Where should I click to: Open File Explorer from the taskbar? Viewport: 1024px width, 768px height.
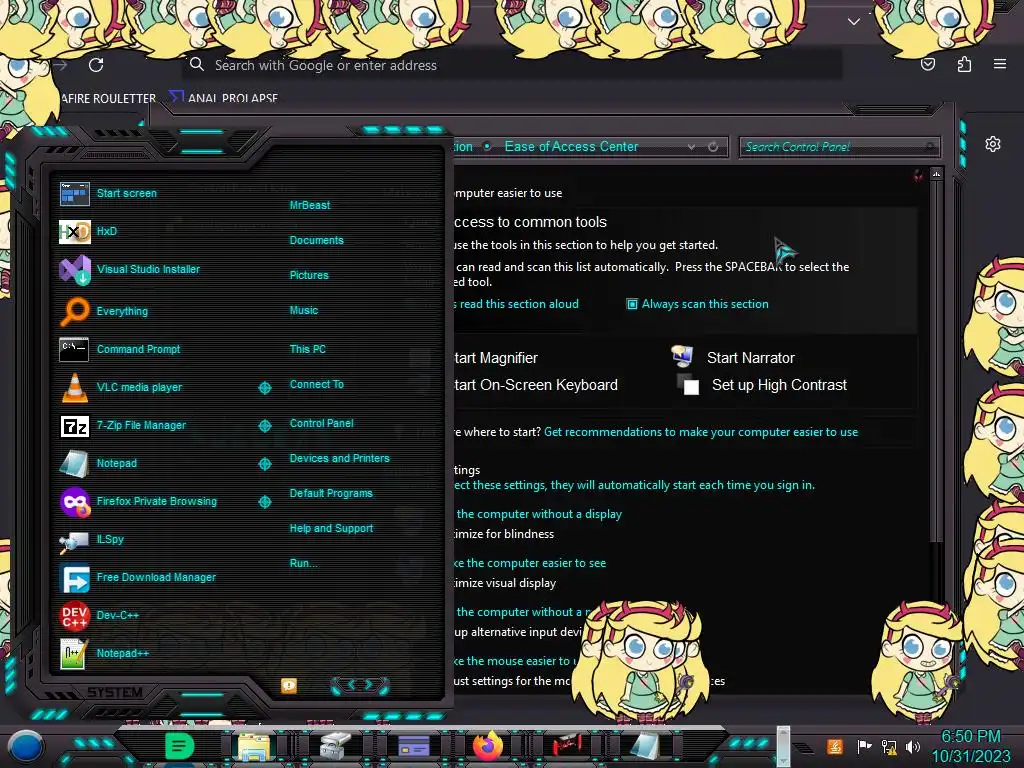click(x=254, y=746)
